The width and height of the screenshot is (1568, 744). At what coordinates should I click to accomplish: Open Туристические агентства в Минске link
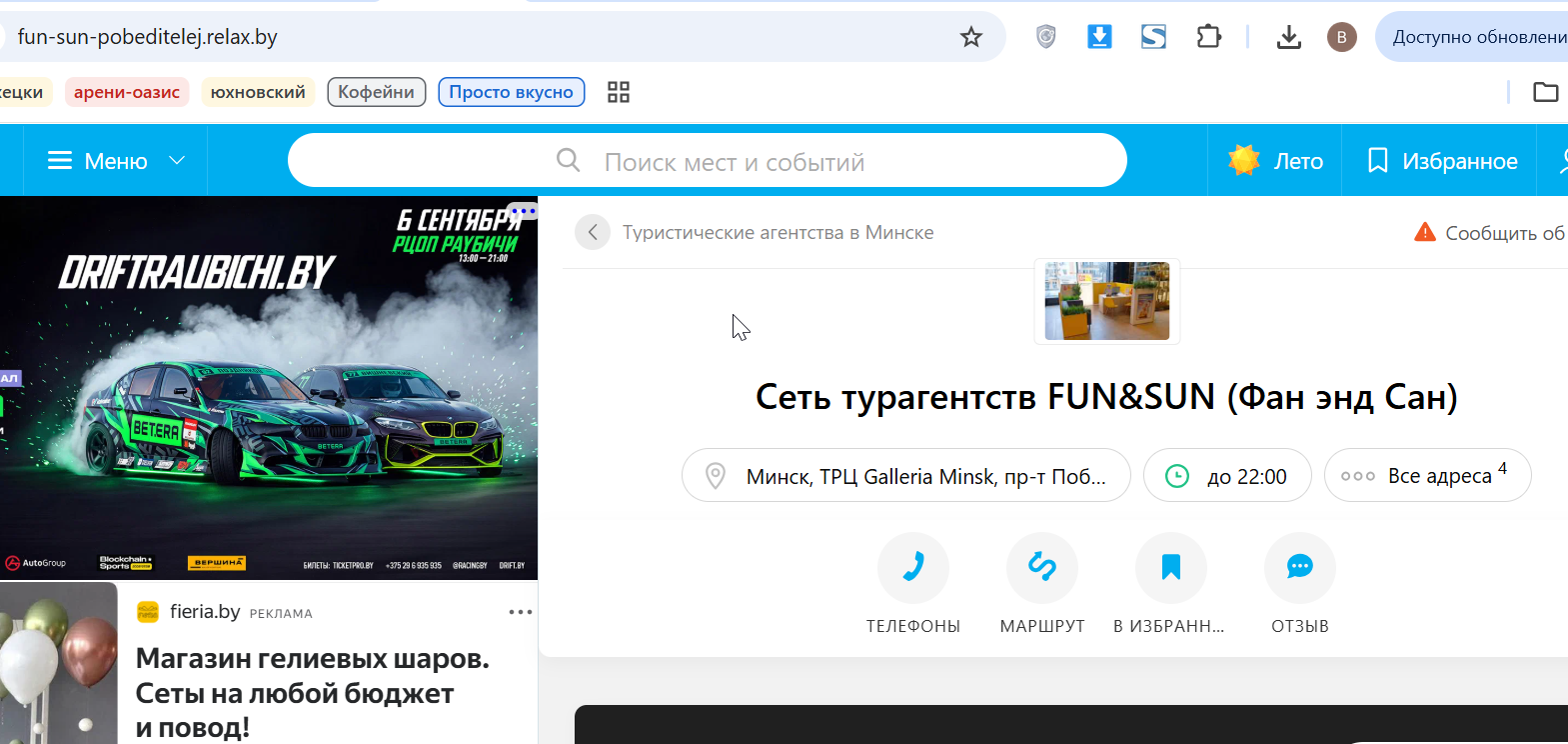(x=779, y=232)
